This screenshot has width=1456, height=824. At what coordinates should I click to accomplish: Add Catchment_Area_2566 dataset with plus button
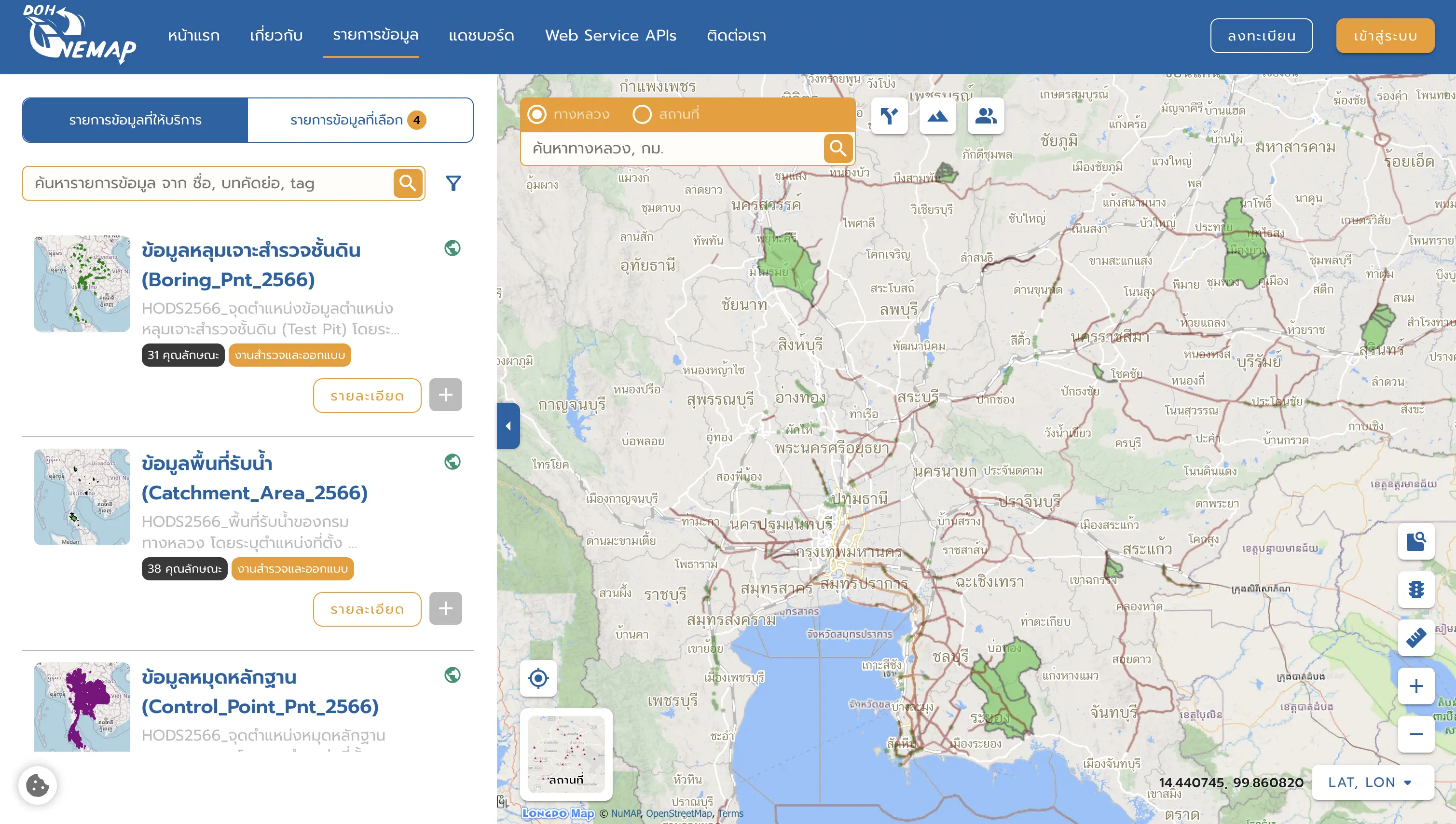point(445,608)
